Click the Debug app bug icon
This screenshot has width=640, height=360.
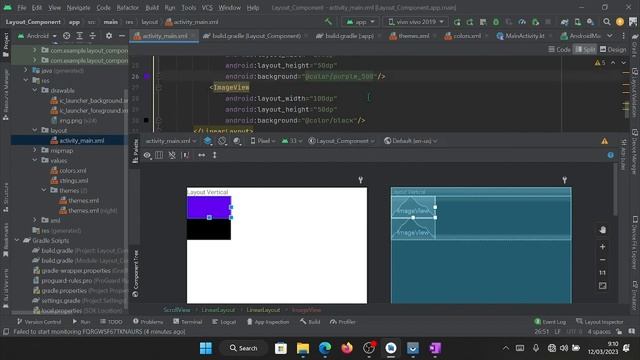tap(496, 22)
